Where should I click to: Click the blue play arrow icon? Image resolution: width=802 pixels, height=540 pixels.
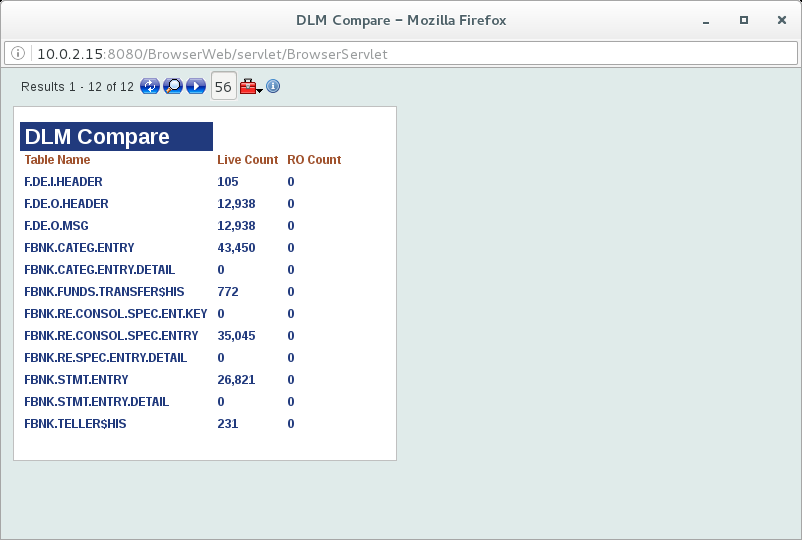tap(196, 87)
